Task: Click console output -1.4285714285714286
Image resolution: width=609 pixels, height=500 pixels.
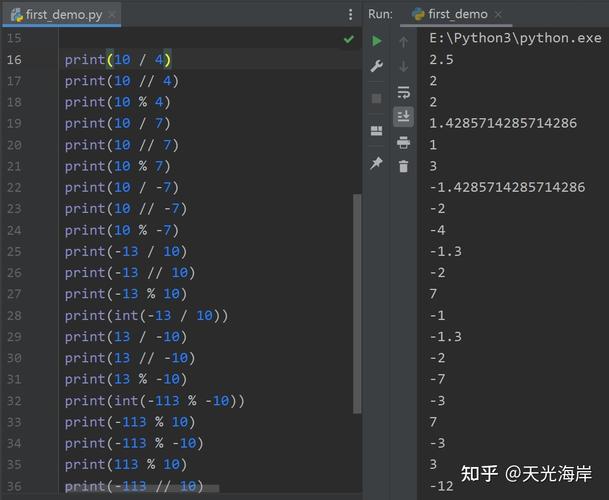Action: point(507,187)
